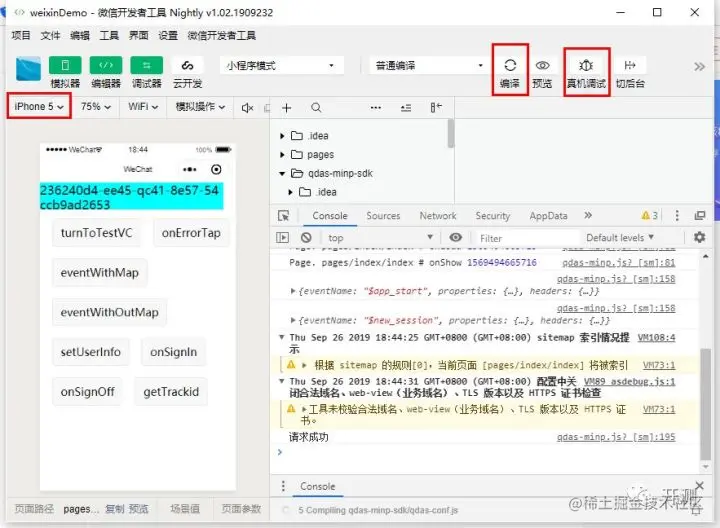This screenshot has height=528, width=720.
Task: Show more devtools tabs chevron
Action: tap(588, 215)
